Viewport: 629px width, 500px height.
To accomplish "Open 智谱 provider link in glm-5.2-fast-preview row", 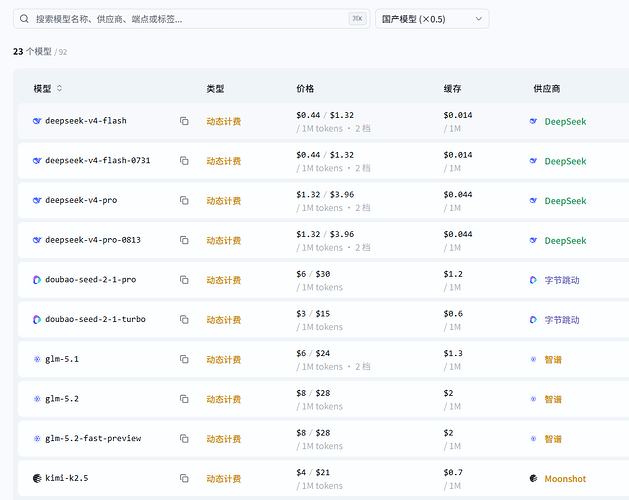I will click(x=553, y=439).
